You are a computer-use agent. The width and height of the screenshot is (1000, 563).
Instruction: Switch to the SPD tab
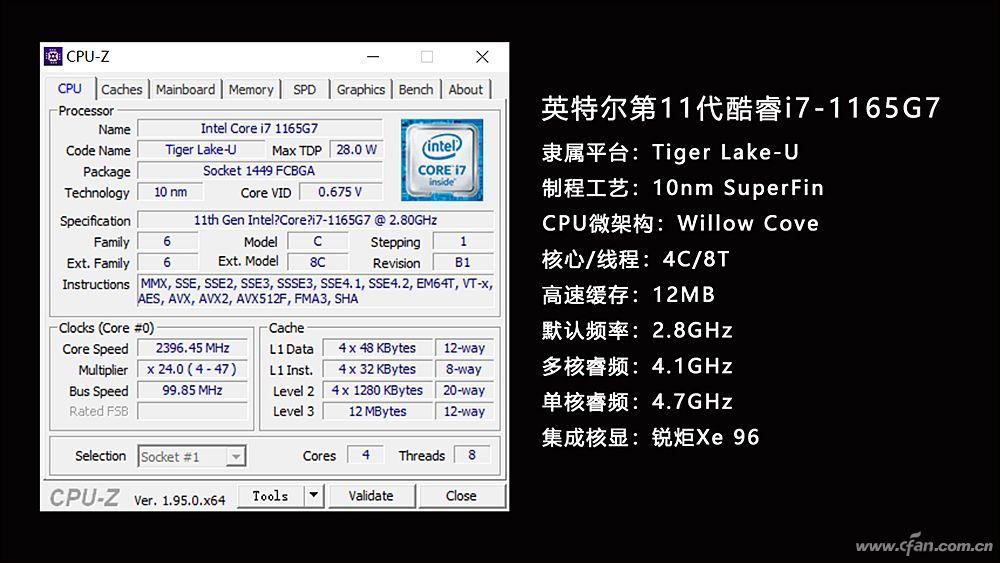(x=304, y=89)
